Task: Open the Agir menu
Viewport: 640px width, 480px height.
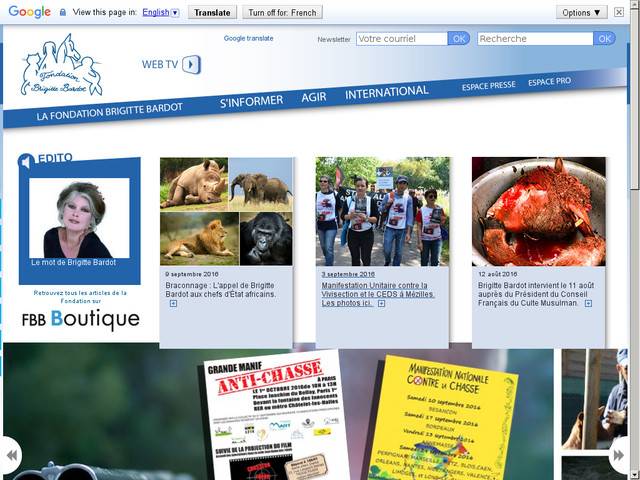Action: coord(314,97)
